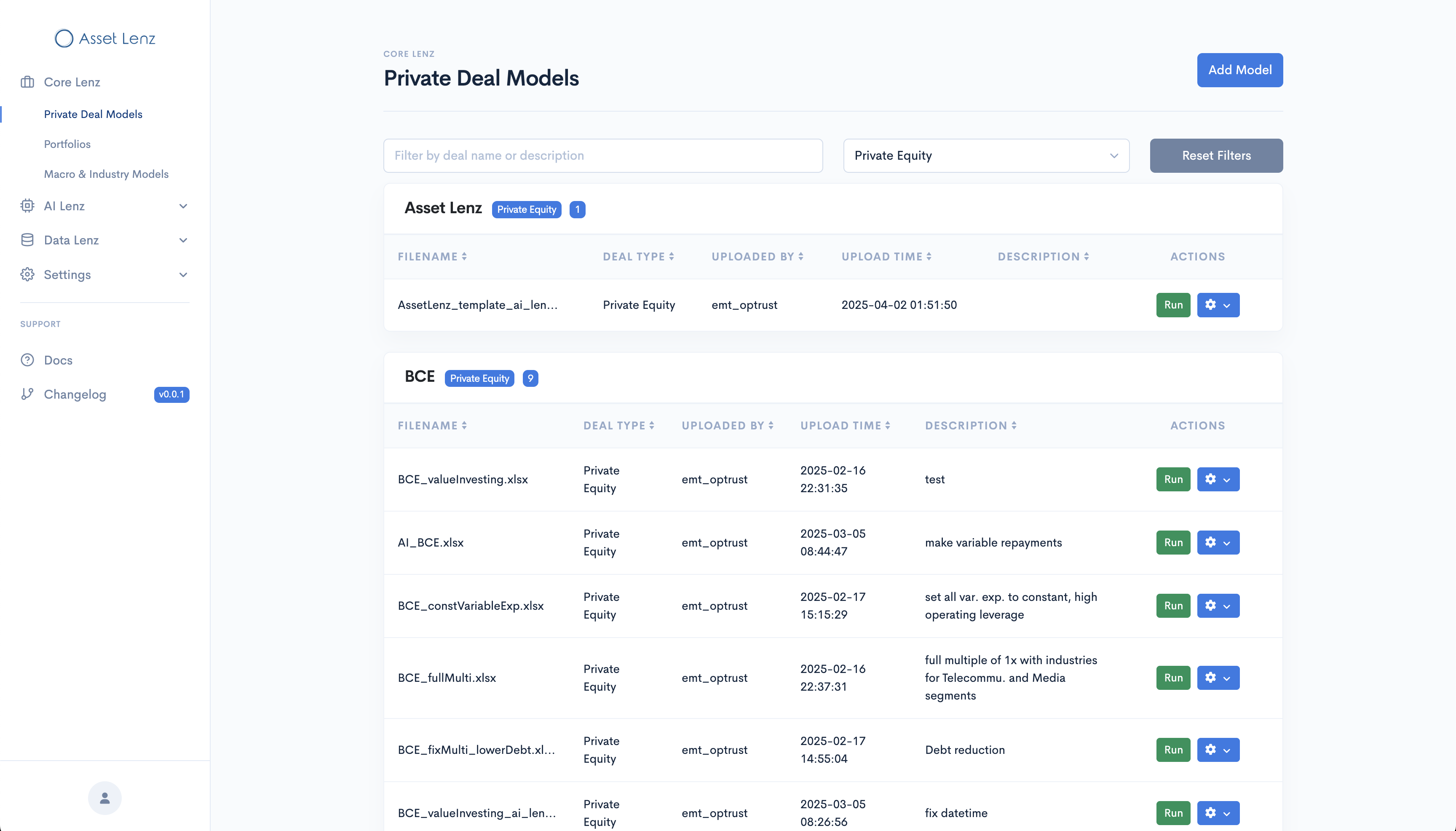Click the Settings gear icon in sidebar
The height and width of the screenshot is (831, 1456).
coord(27,274)
